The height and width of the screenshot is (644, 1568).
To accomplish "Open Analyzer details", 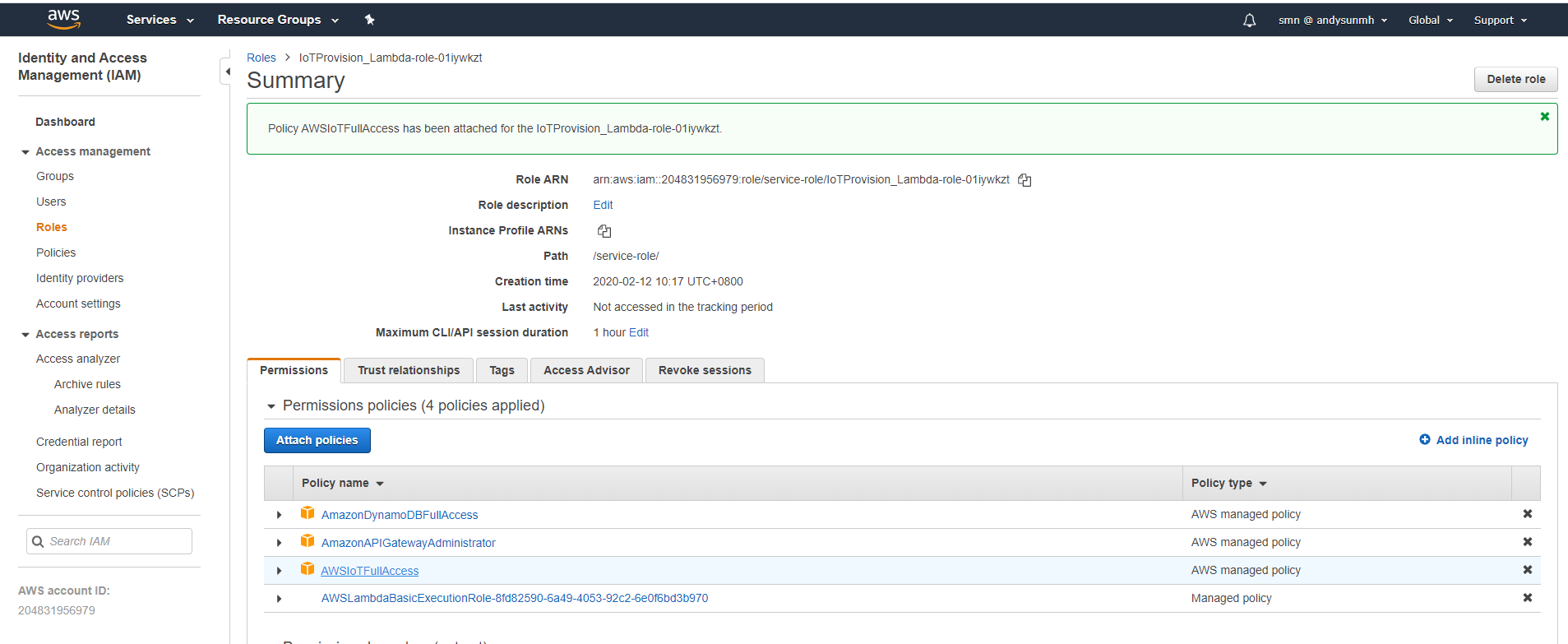I will [95, 410].
